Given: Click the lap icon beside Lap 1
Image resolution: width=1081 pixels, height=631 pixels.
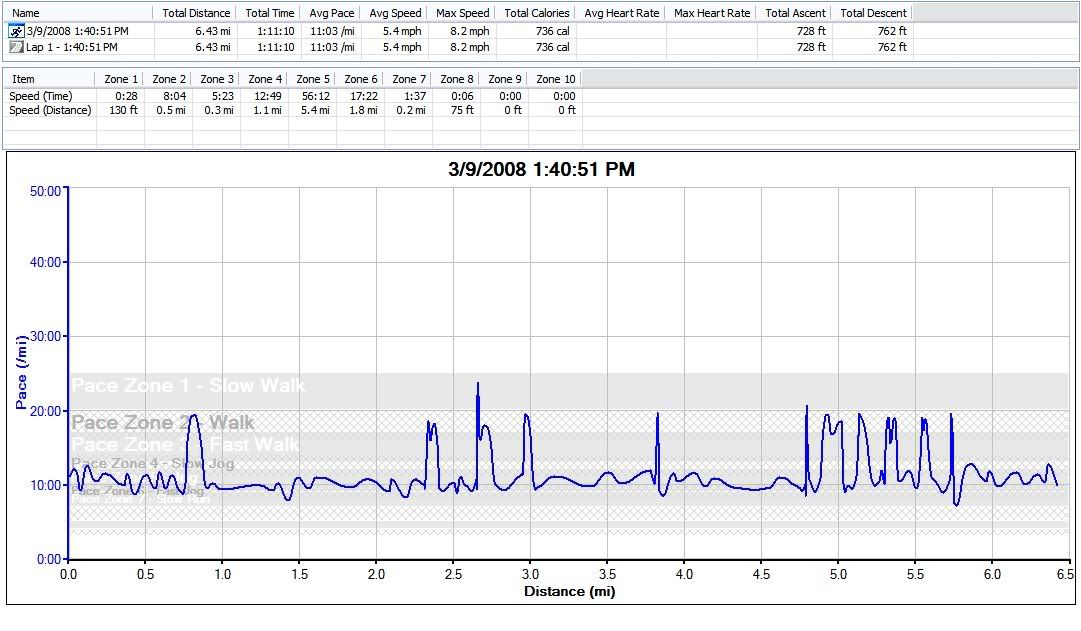Looking at the screenshot, I should 16,47.
